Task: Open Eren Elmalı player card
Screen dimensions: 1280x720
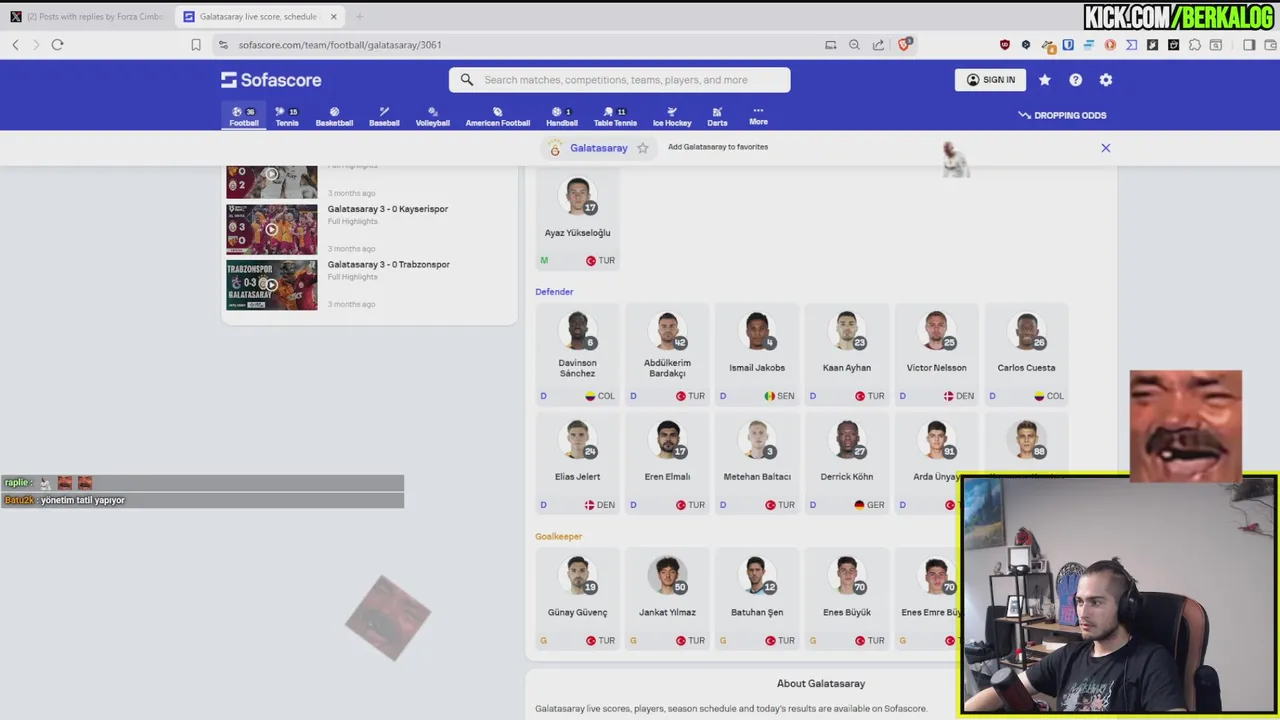Action: pyautogui.click(x=667, y=465)
